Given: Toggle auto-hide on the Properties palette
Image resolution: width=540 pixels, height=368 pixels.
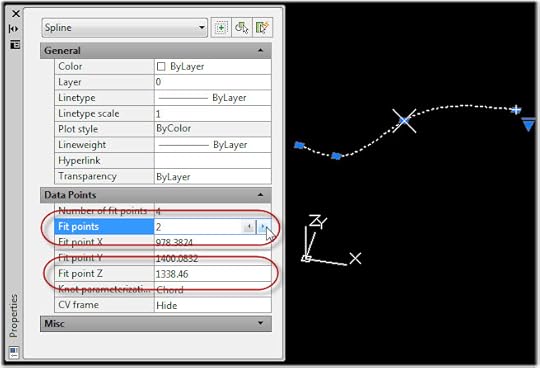Looking at the screenshot, I should 14,29.
